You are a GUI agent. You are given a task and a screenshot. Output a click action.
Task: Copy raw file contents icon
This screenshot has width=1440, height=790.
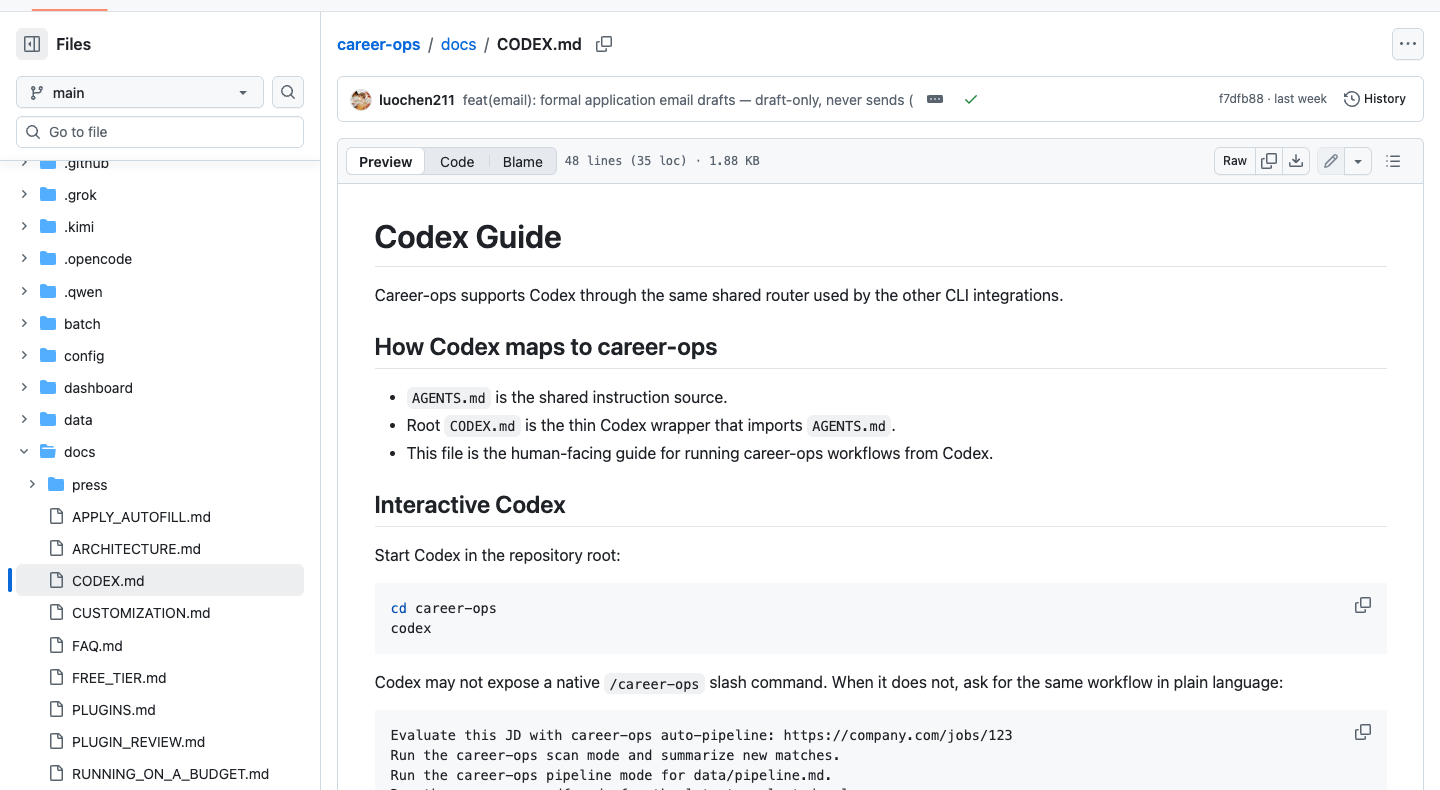click(x=1269, y=161)
